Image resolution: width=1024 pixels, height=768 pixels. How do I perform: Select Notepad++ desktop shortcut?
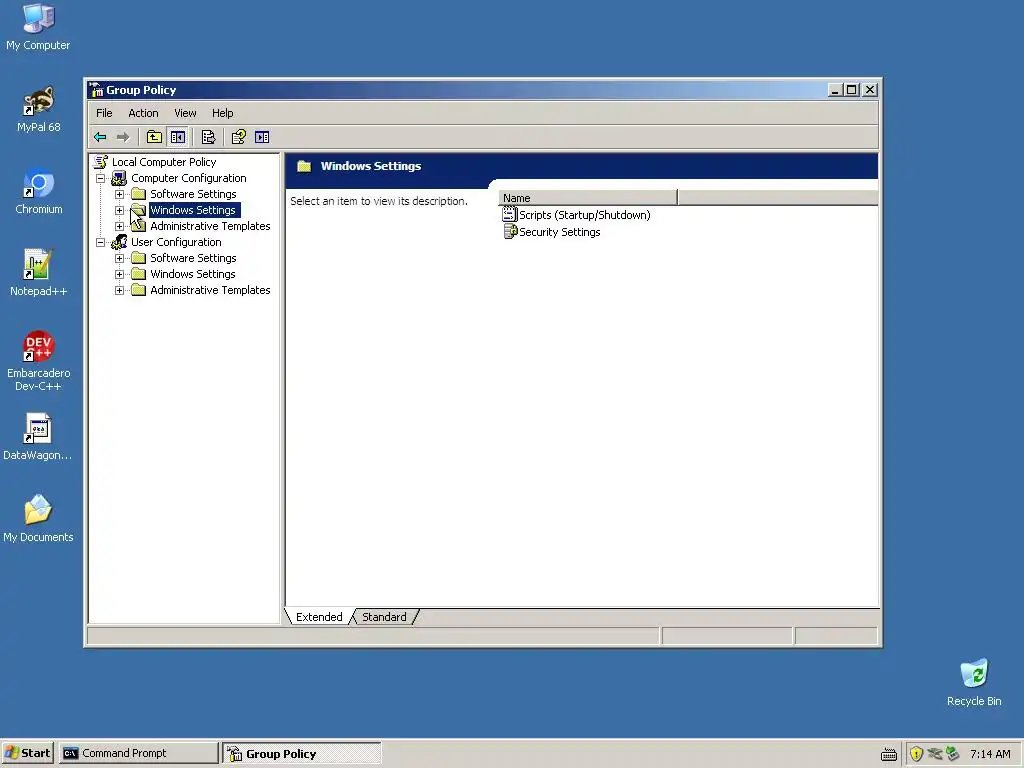[x=38, y=274]
